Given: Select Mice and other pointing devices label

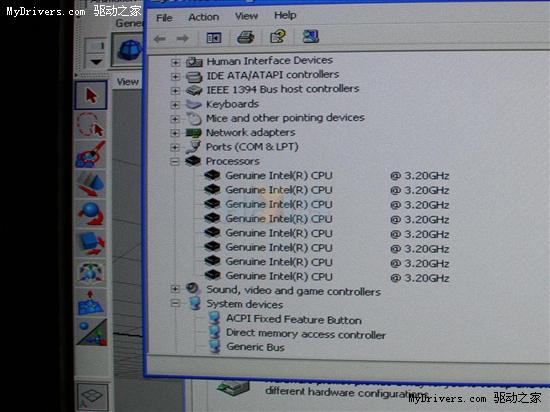Looking at the screenshot, I should (x=285, y=118).
